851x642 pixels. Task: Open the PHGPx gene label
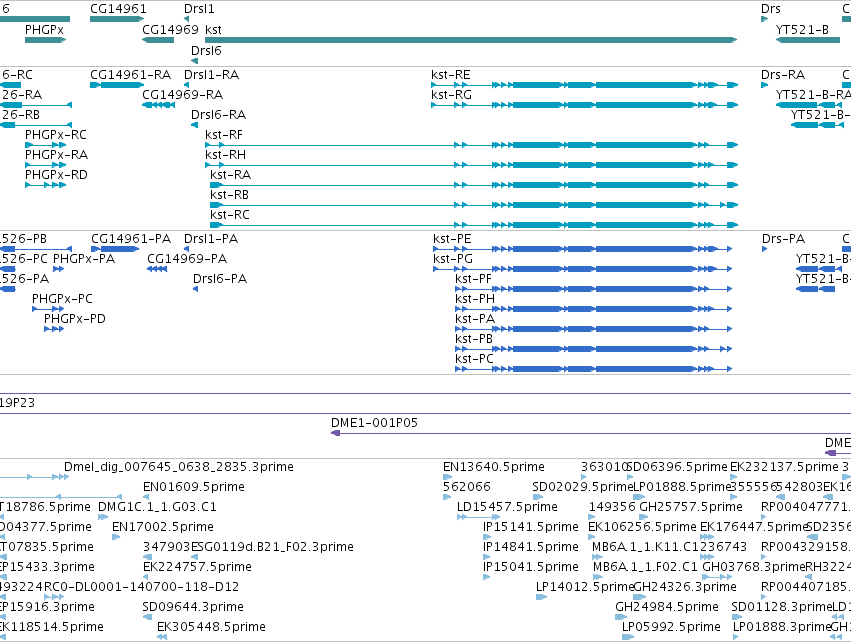coord(44,29)
